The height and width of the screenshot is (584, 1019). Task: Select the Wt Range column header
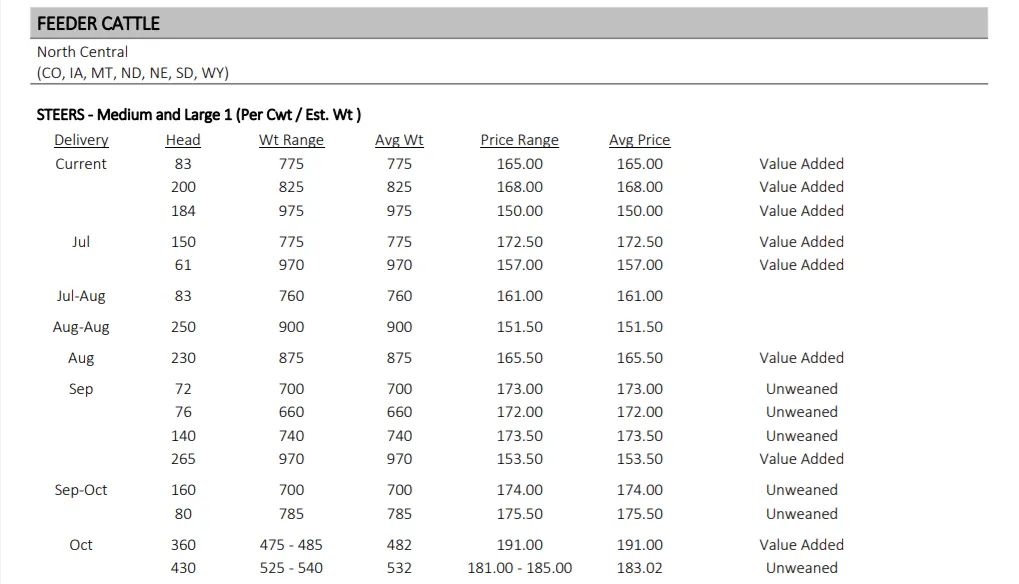[x=291, y=140]
